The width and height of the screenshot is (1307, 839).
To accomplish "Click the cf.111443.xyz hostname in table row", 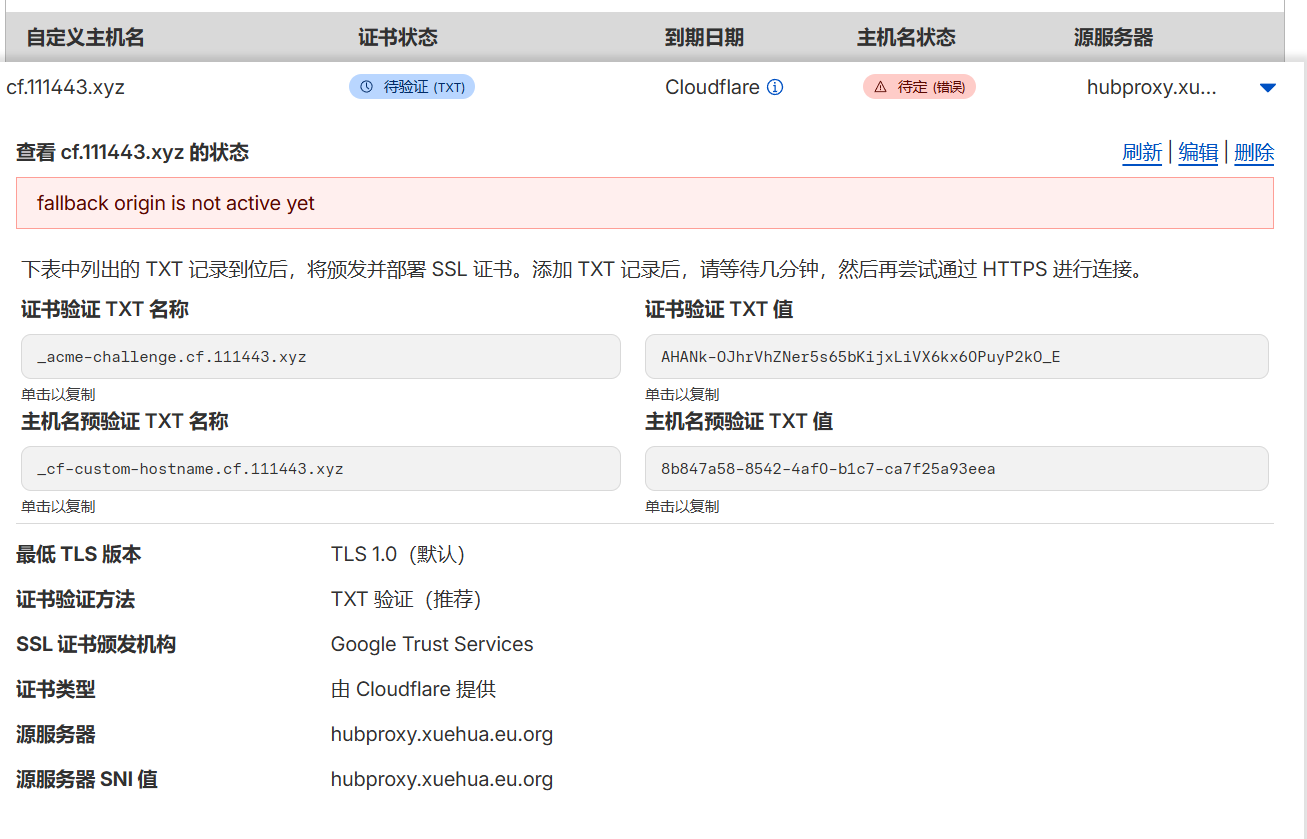I will [66, 87].
